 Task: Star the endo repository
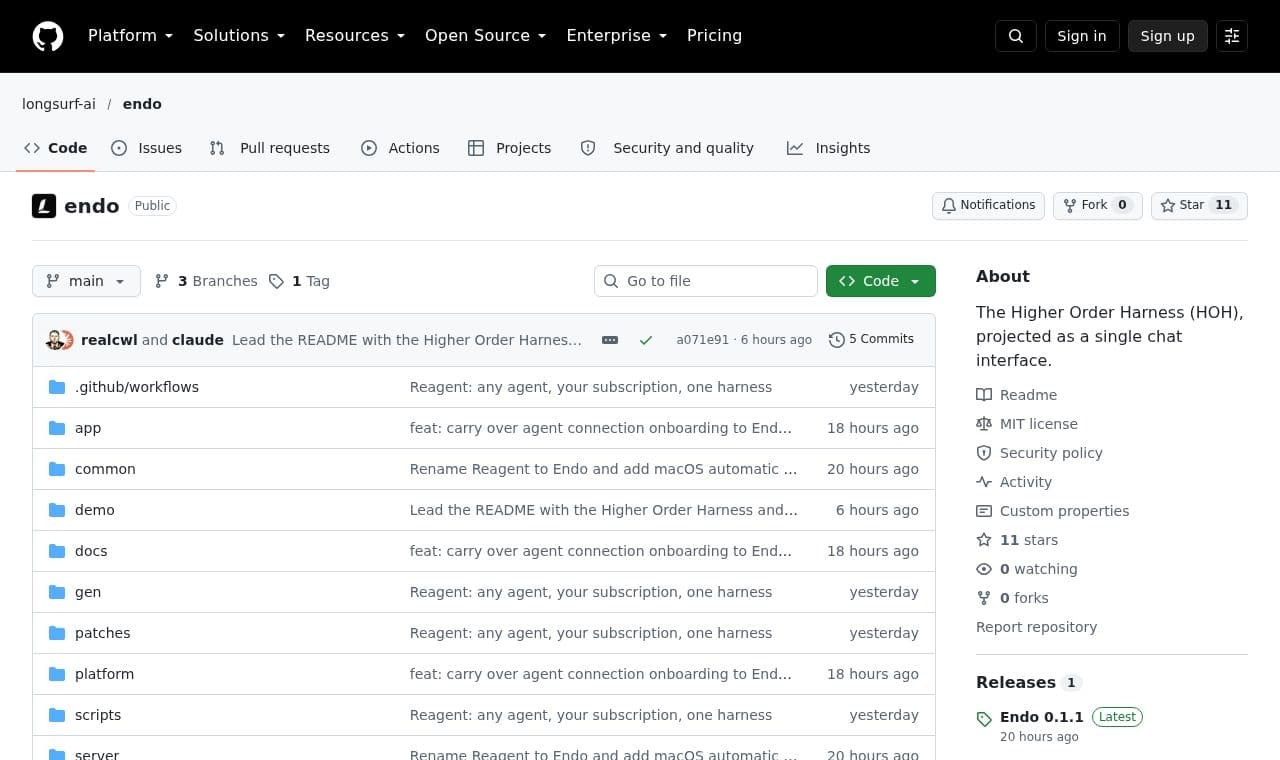(x=1199, y=206)
